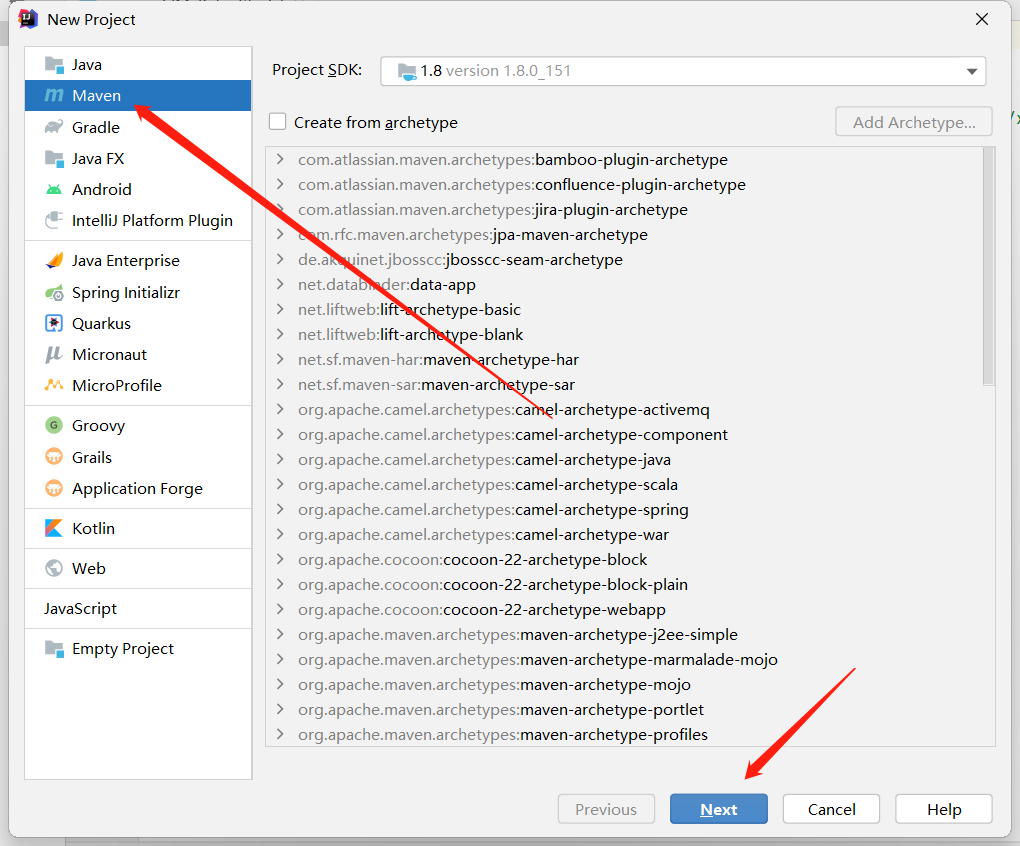The height and width of the screenshot is (846, 1020).
Task: Choose Gradle in the project list
Action: coord(138,127)
